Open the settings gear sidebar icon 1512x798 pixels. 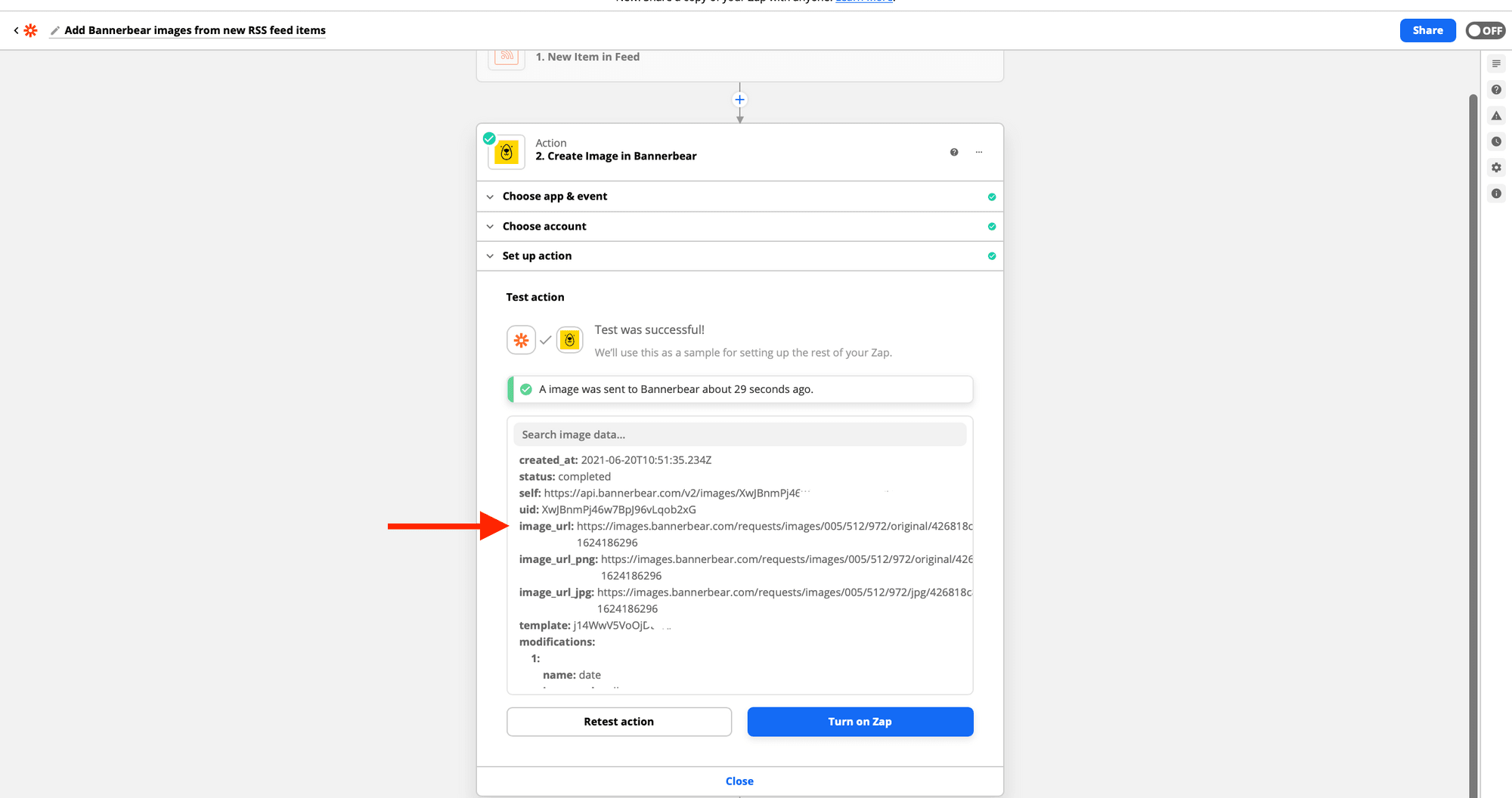[x=1496, y=168]
